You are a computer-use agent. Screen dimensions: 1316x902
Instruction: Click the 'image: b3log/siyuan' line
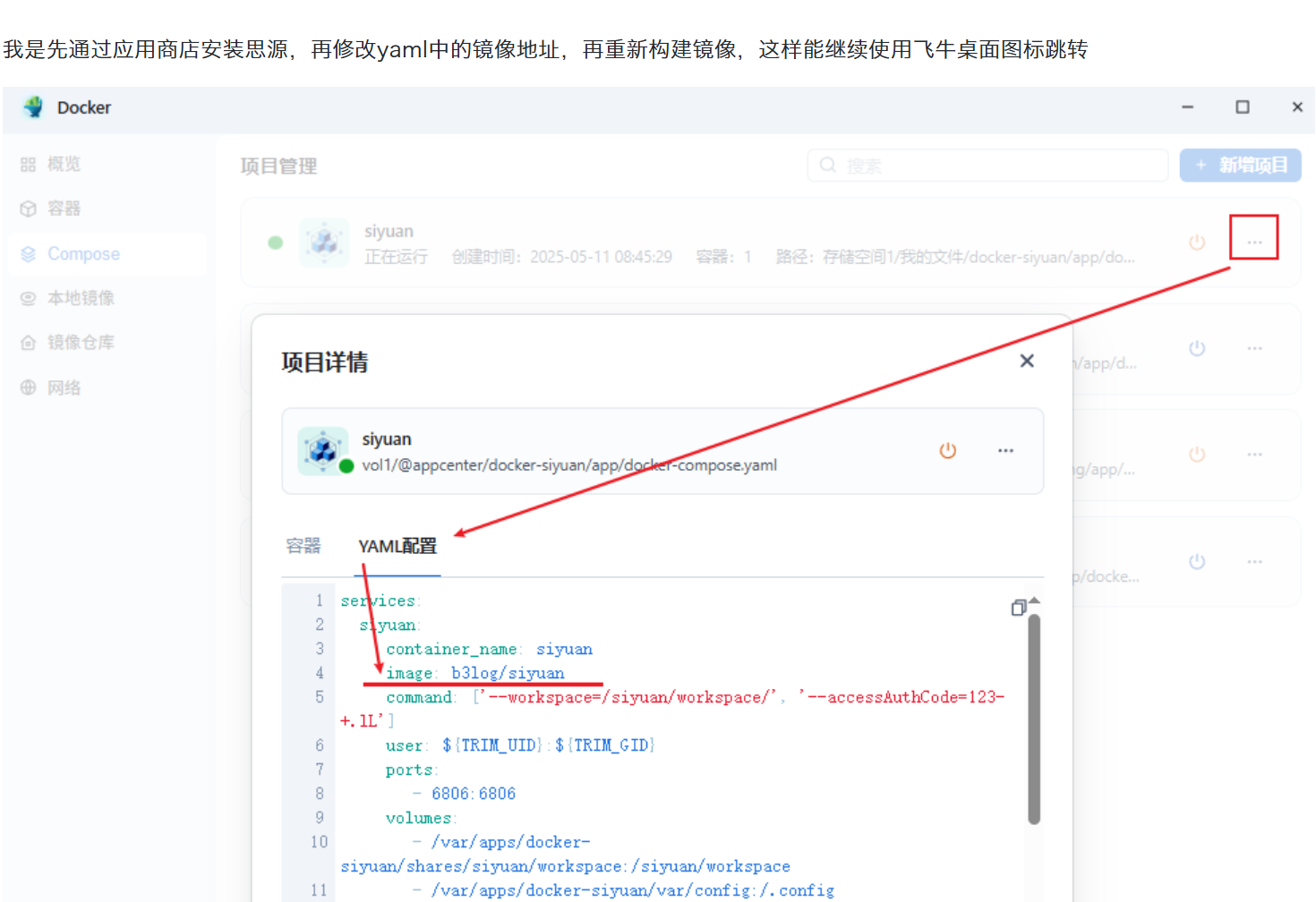(x=475, y=673)
